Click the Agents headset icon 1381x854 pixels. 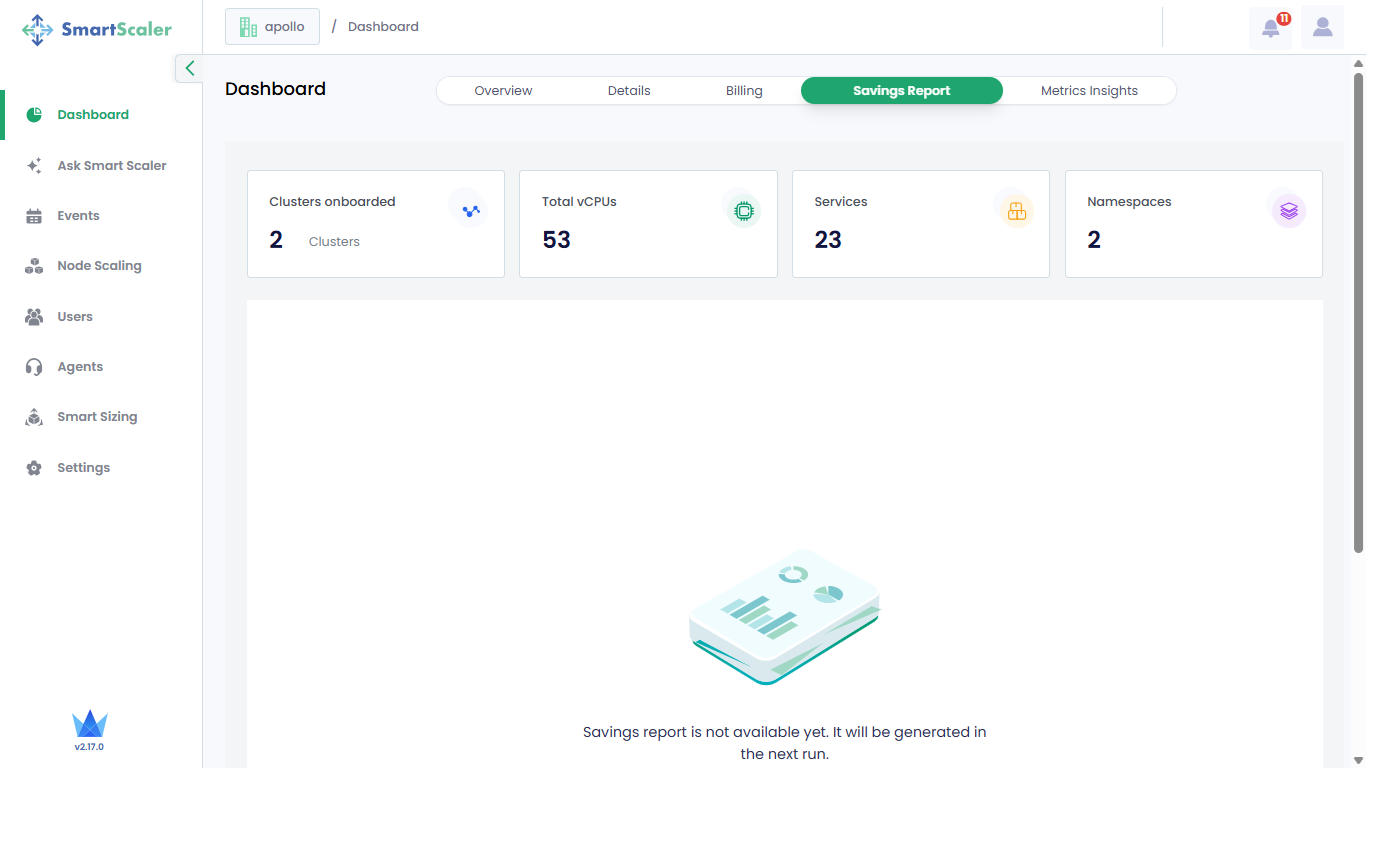34,367
